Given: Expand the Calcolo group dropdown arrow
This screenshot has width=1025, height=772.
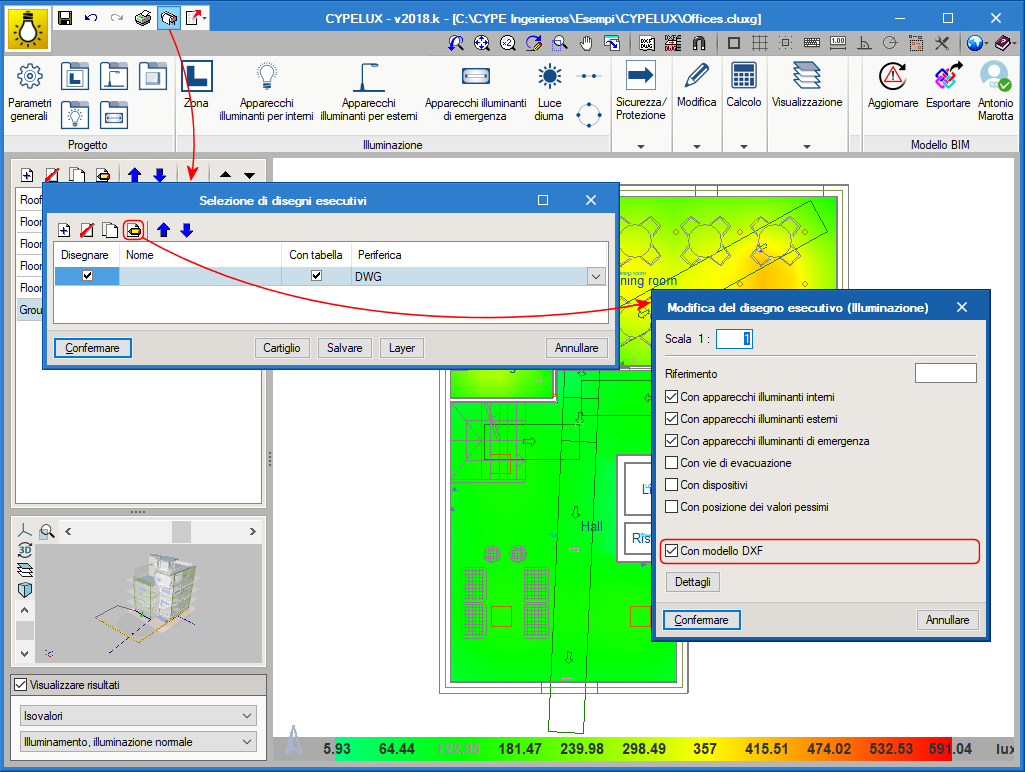Looking at the screenshot, I should (744, 146).
